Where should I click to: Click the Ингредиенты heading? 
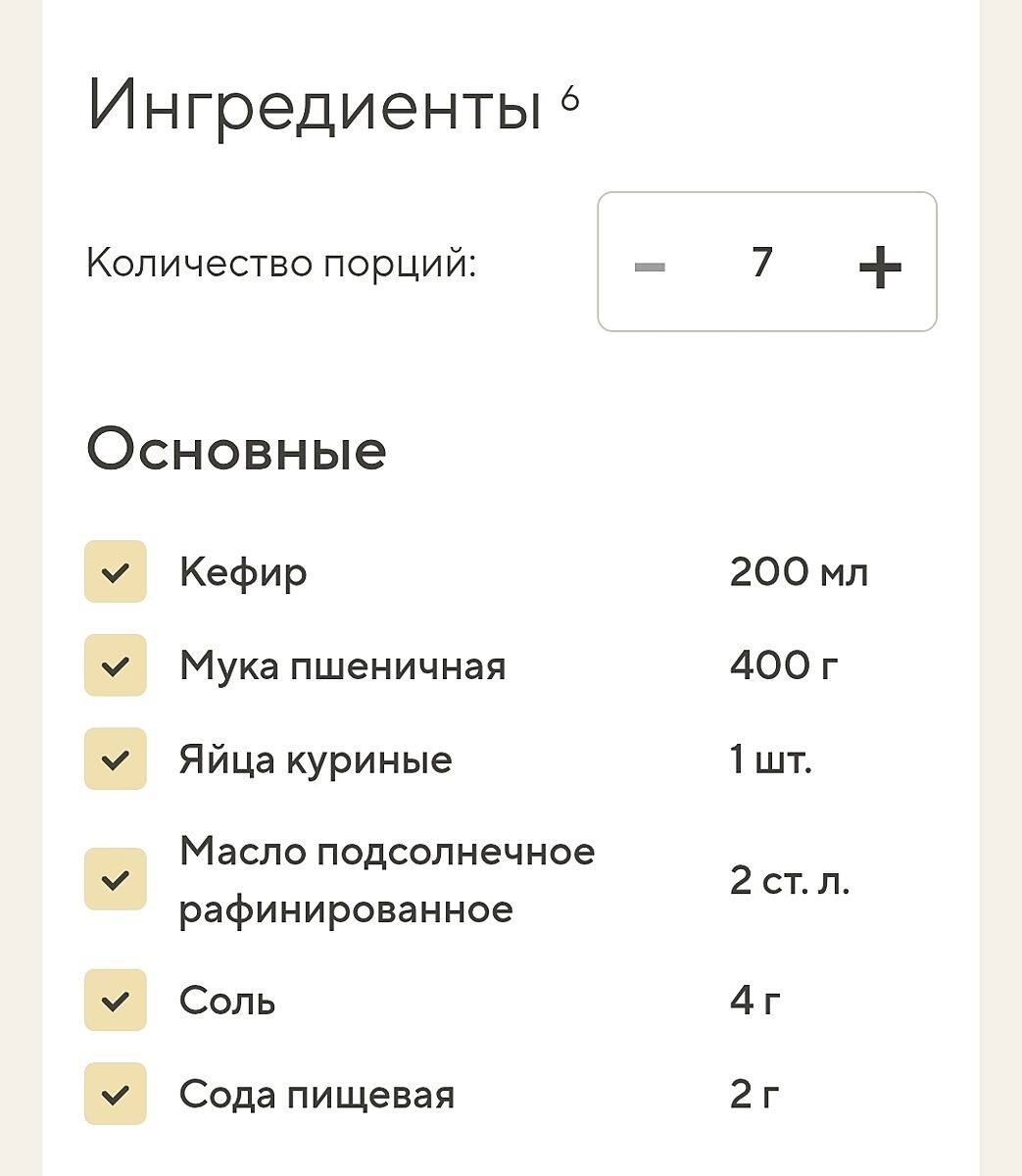[x=314, y=106]
